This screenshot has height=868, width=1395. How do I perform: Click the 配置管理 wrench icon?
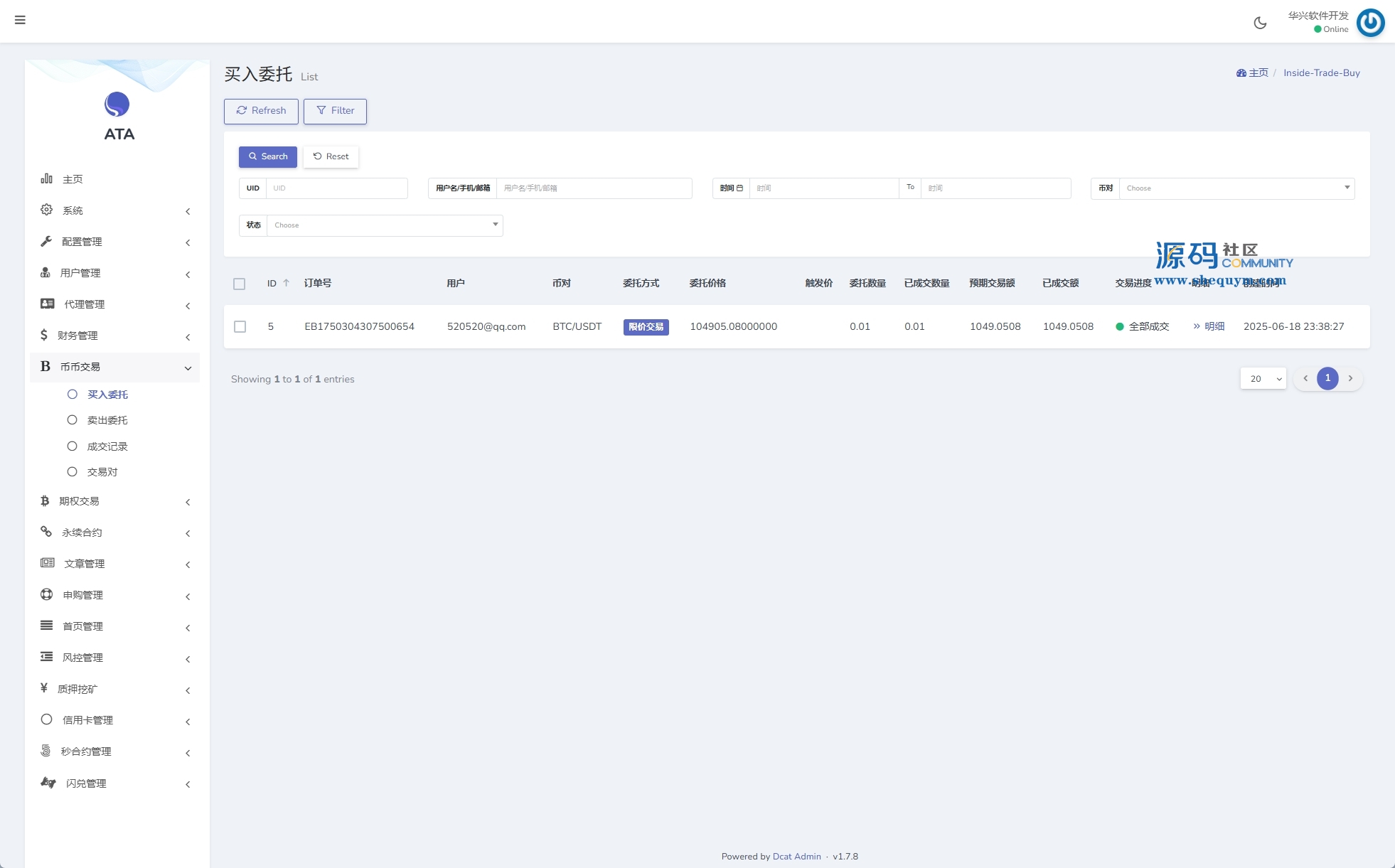(46, 241)
